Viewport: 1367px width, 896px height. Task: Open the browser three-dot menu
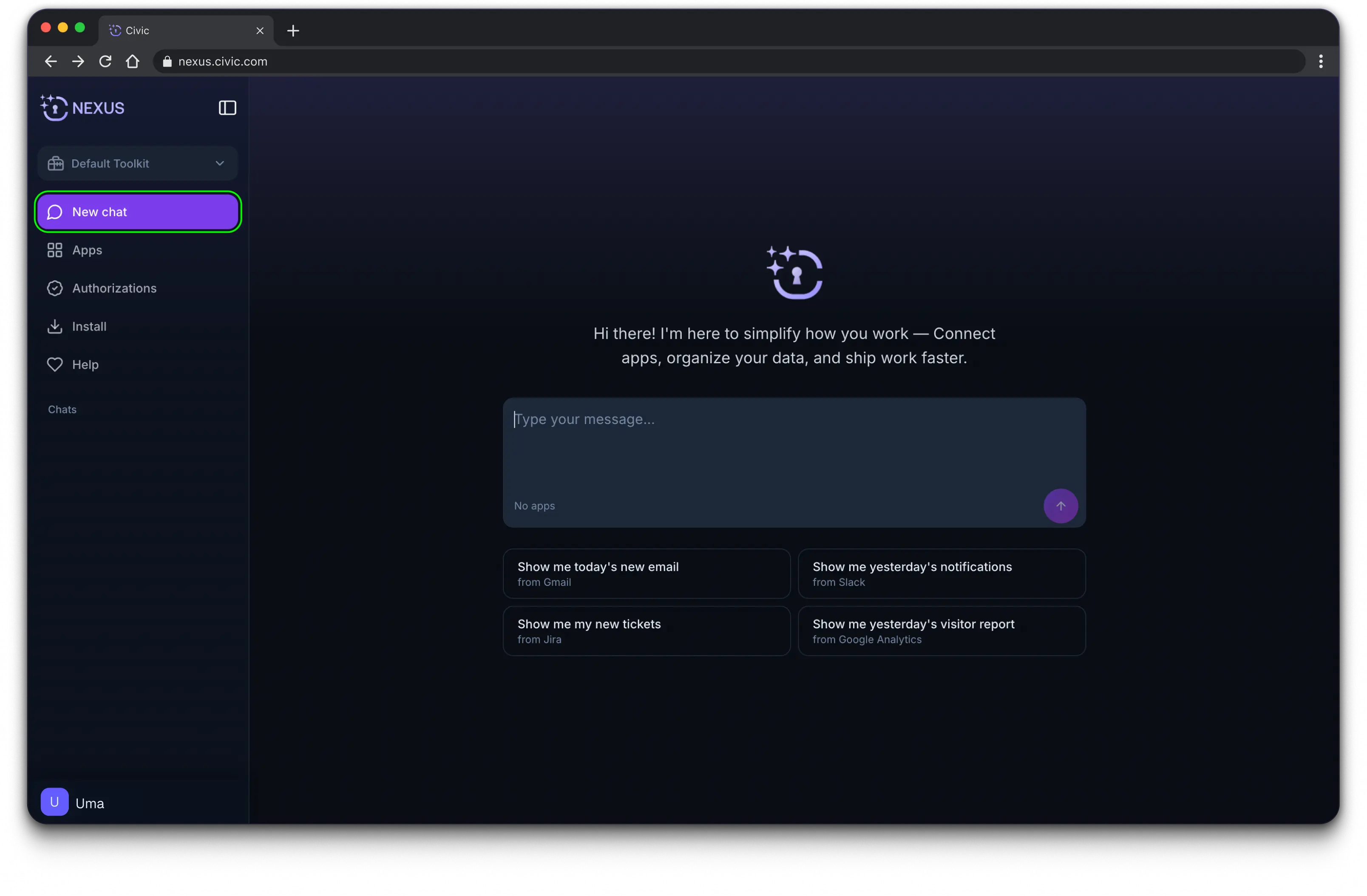pos(1321,62)
